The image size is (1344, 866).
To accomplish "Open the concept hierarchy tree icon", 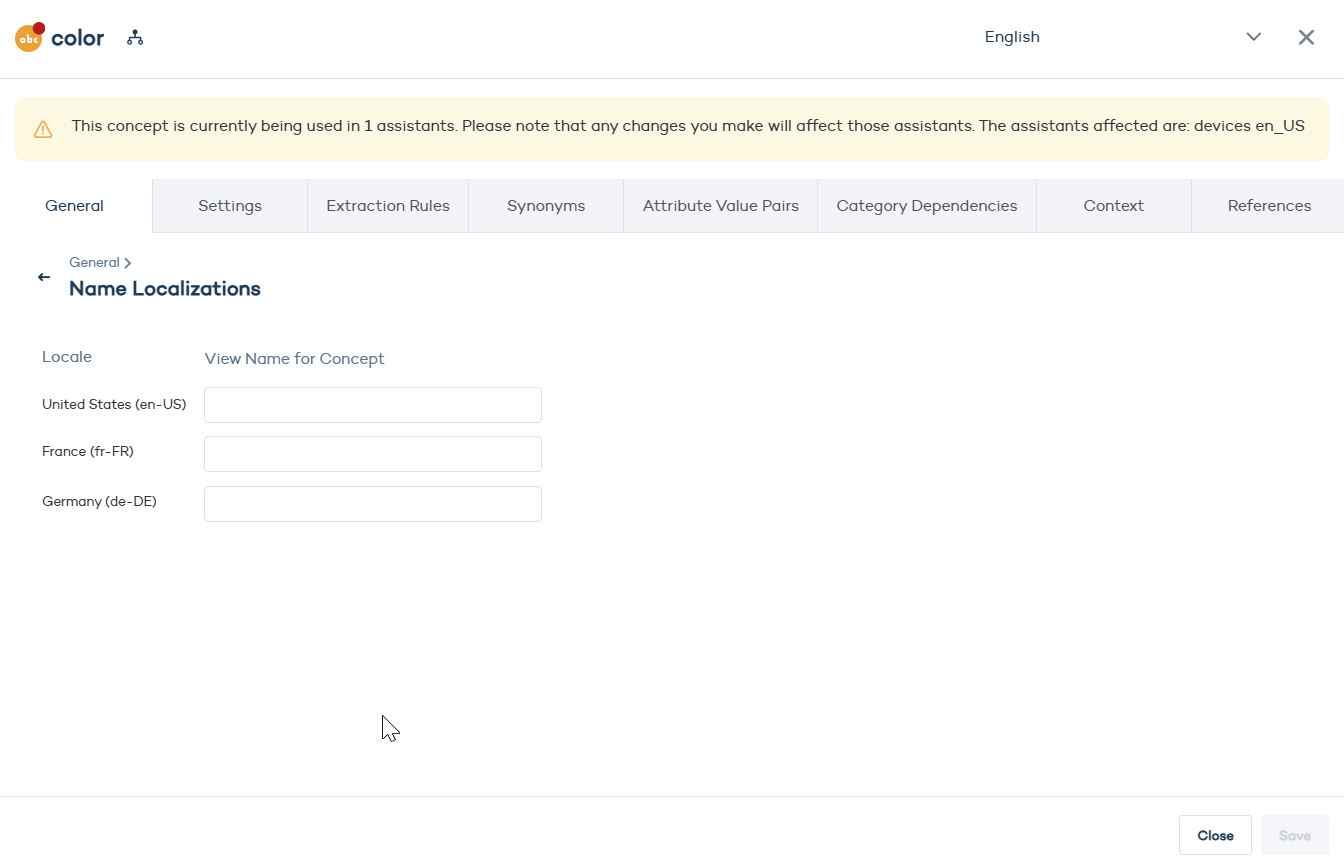I will pyautogui.click(x=135, y=38).
